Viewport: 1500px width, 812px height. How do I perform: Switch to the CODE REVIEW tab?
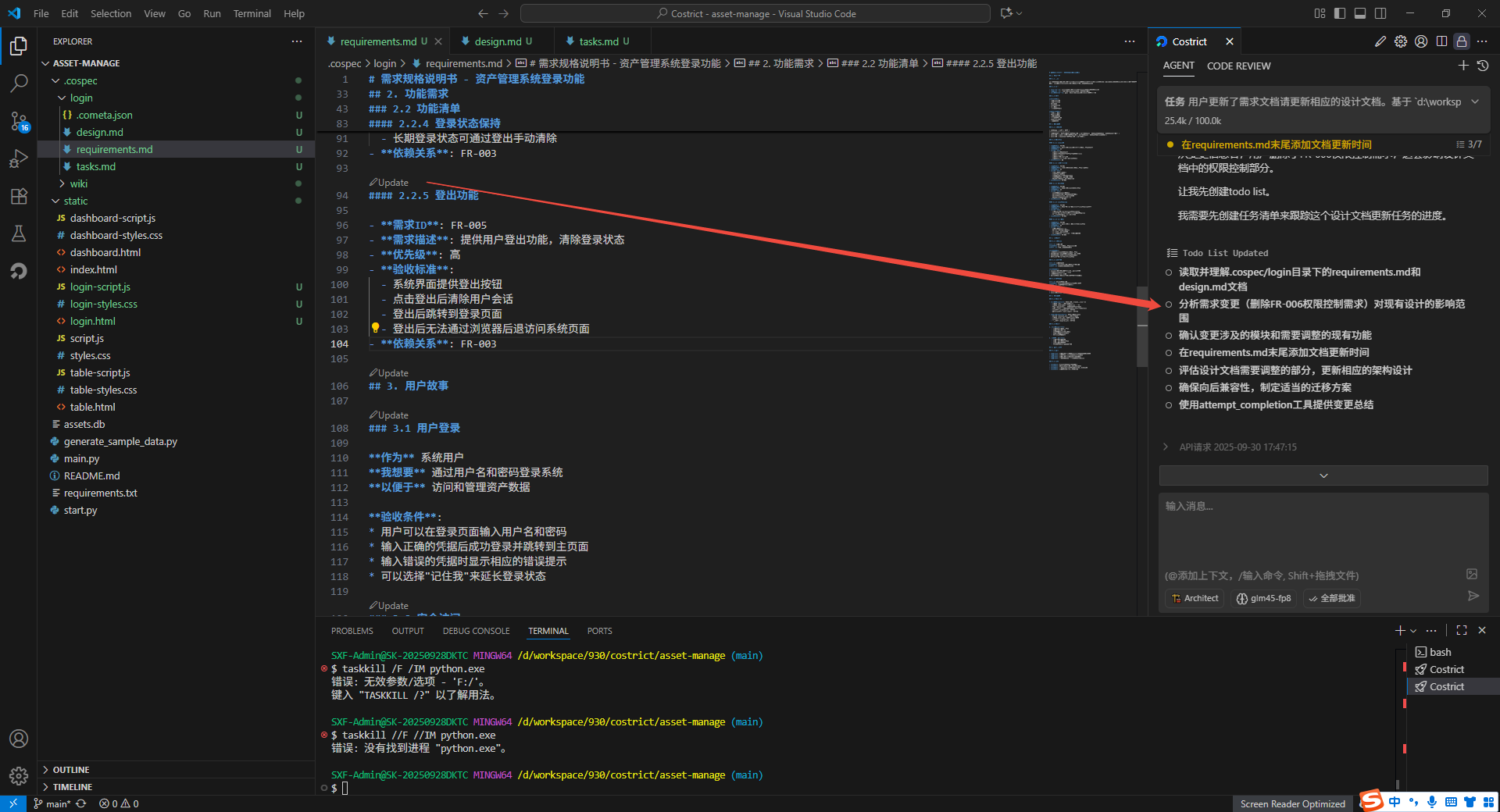tap(1238, 66)
